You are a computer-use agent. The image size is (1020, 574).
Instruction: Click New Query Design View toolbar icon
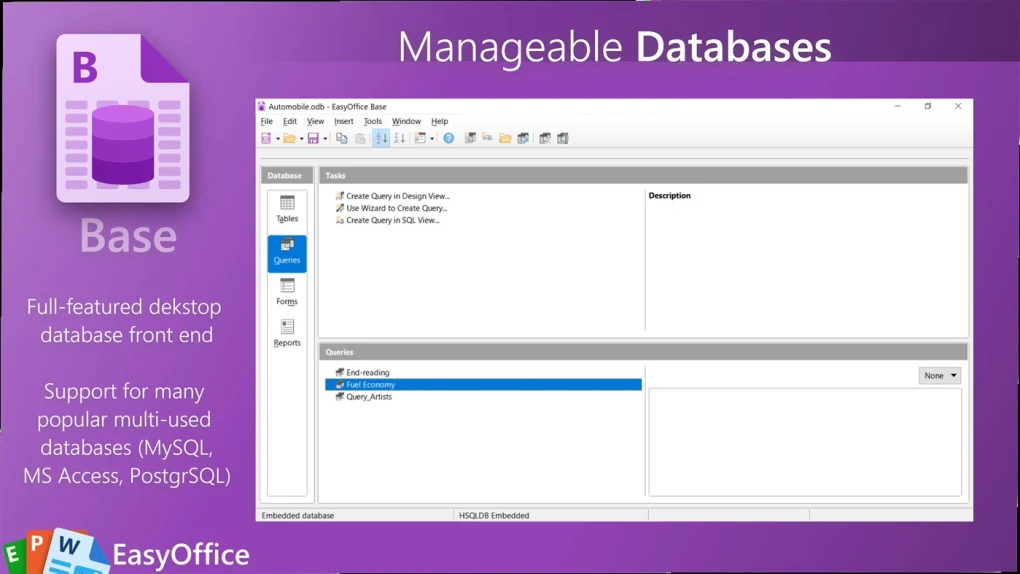pyautogui.click(x=470, y=138)
